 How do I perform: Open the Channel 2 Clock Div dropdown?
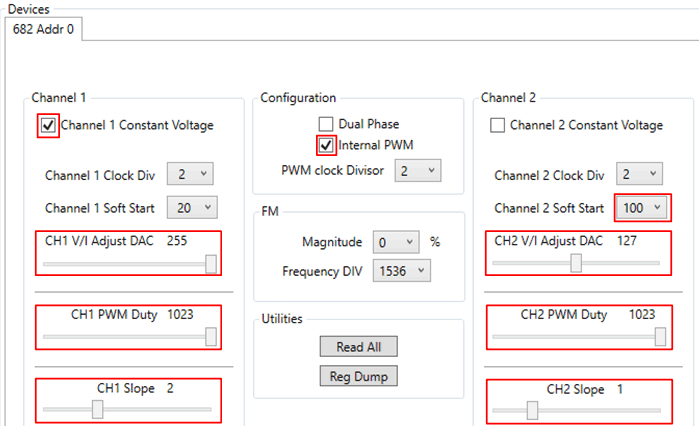[639, 175]
